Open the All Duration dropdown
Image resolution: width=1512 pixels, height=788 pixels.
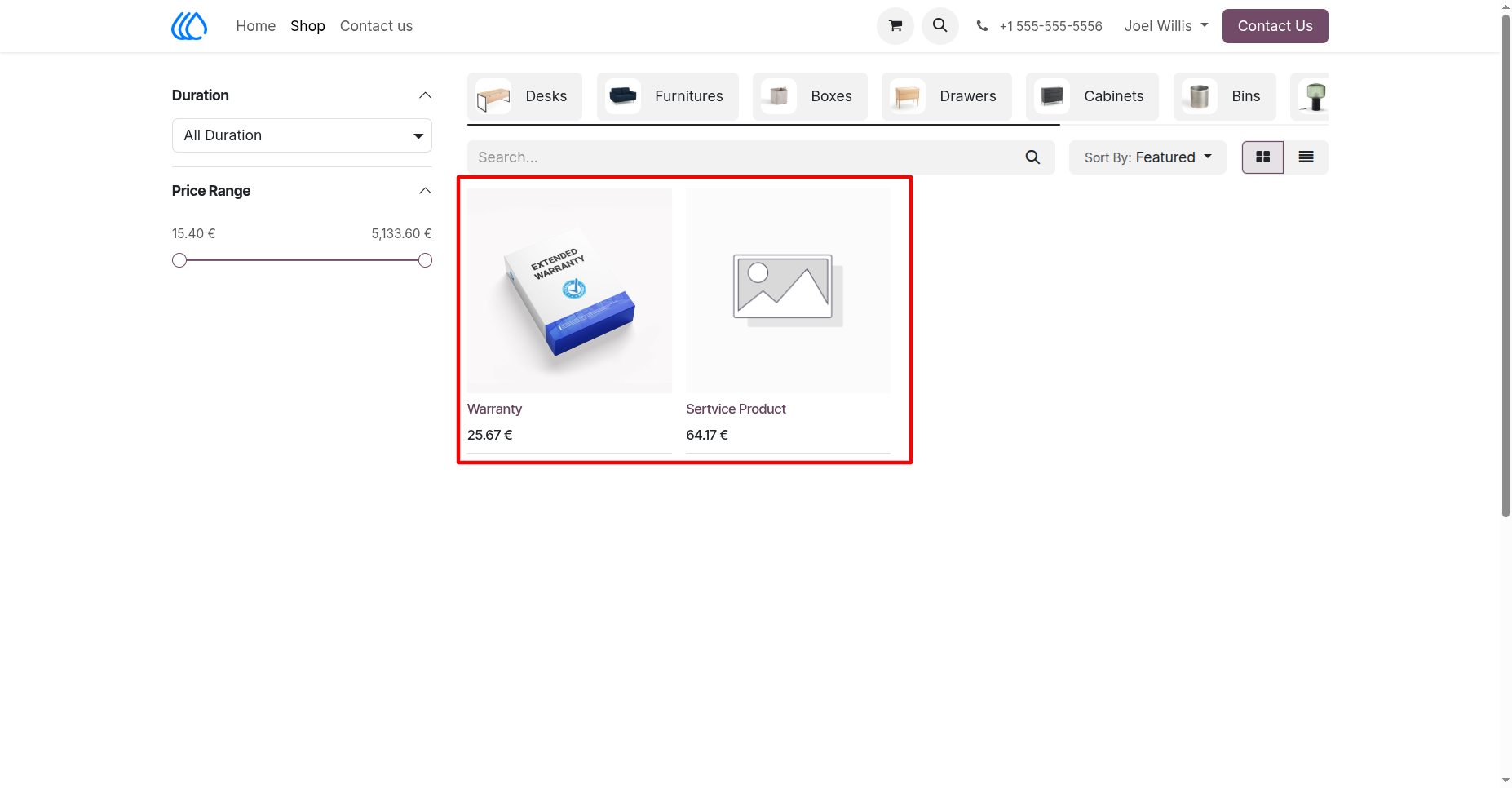[x=302, y=135]
